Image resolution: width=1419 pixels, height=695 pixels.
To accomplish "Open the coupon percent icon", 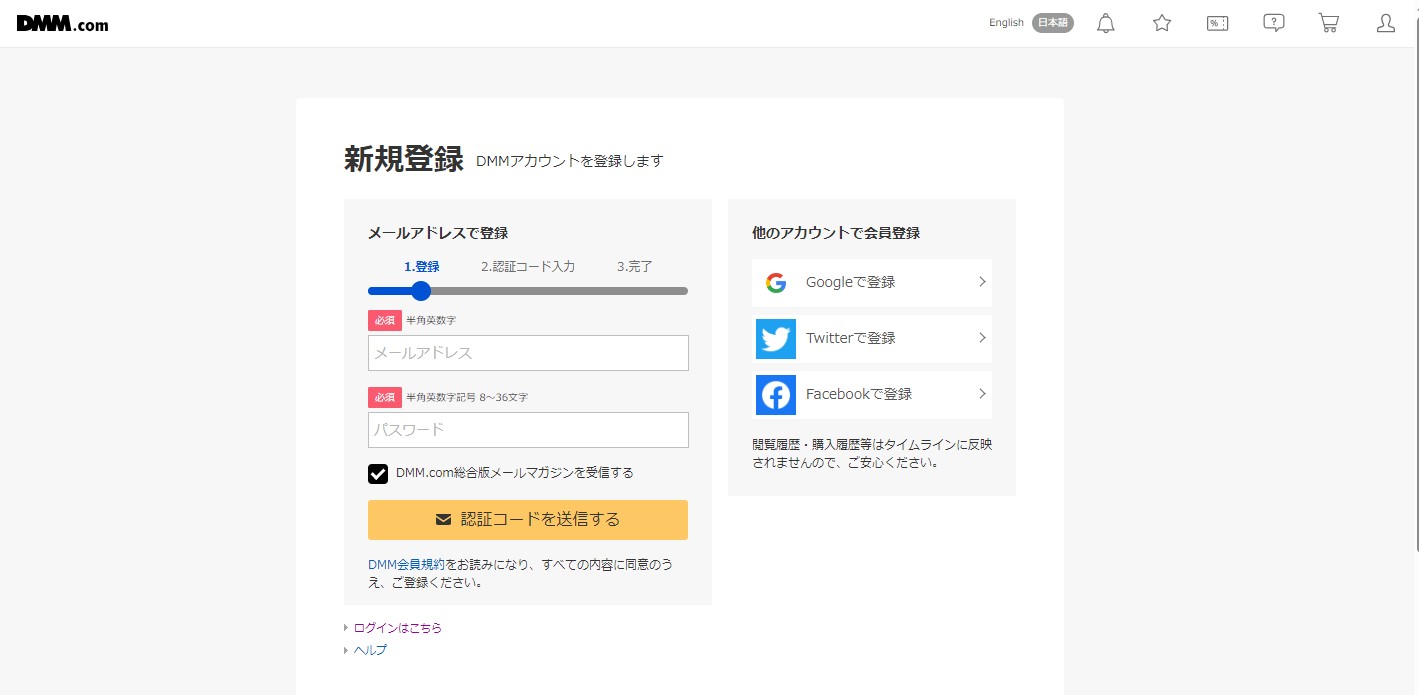I will tap(1218, 23).
